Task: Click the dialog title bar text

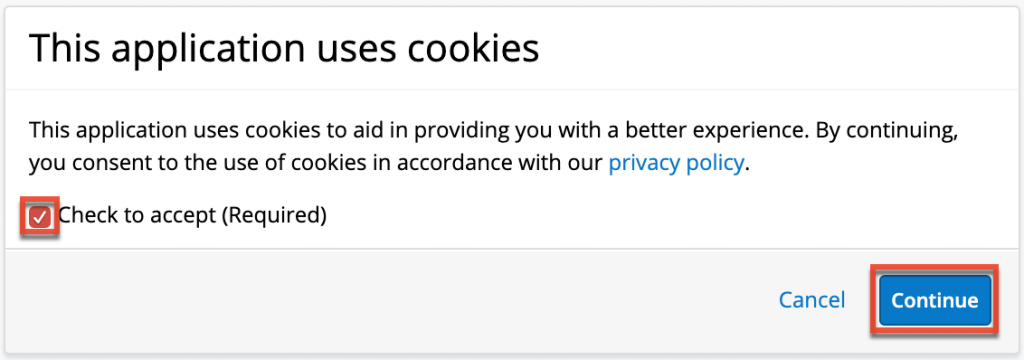Action: (x=284, y=48)
